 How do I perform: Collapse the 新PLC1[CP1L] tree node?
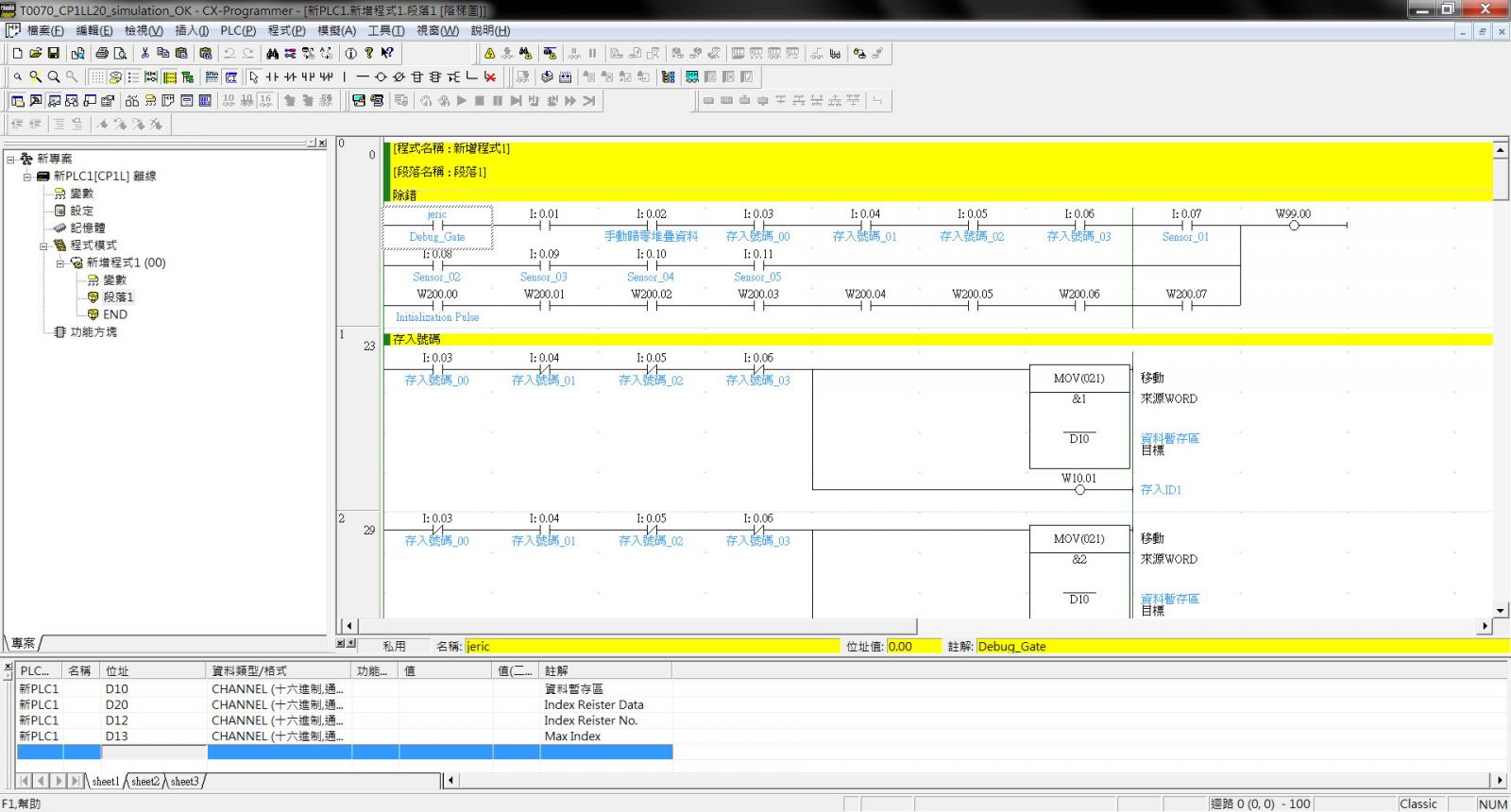[27, 177]
